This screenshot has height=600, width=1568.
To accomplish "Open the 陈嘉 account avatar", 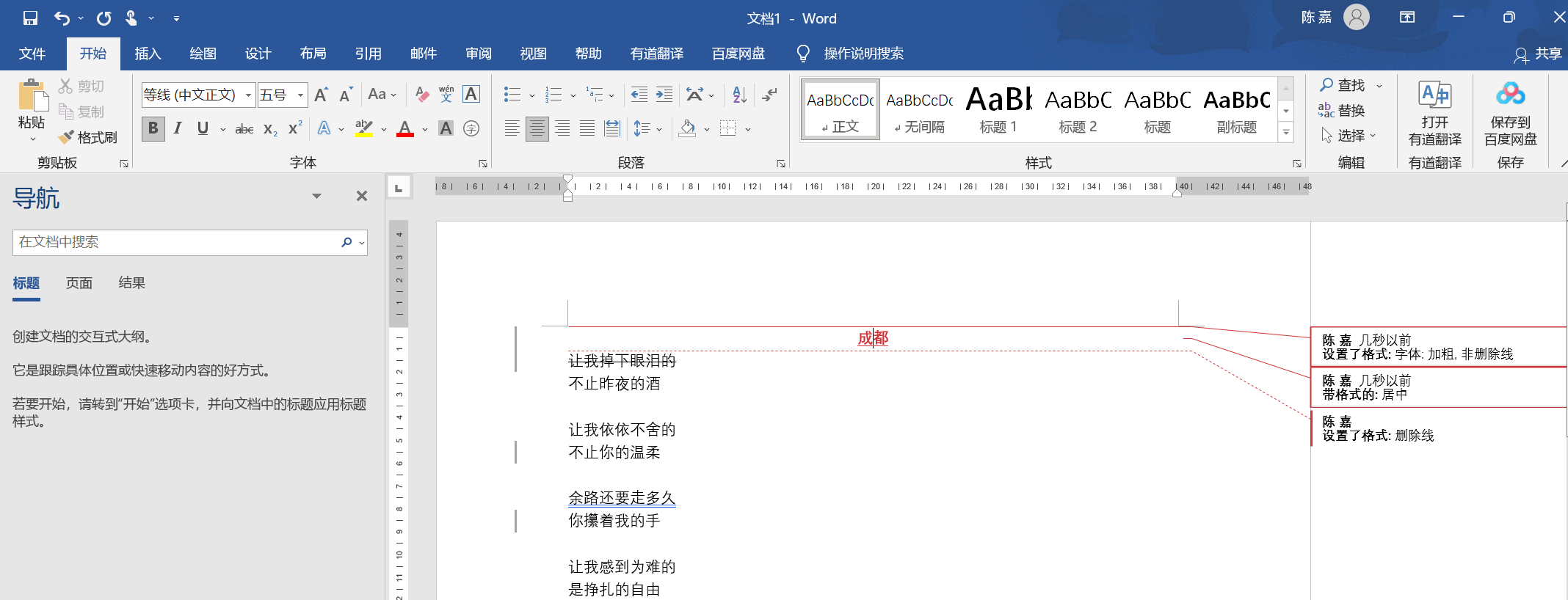I will [x=1357, y=17].
